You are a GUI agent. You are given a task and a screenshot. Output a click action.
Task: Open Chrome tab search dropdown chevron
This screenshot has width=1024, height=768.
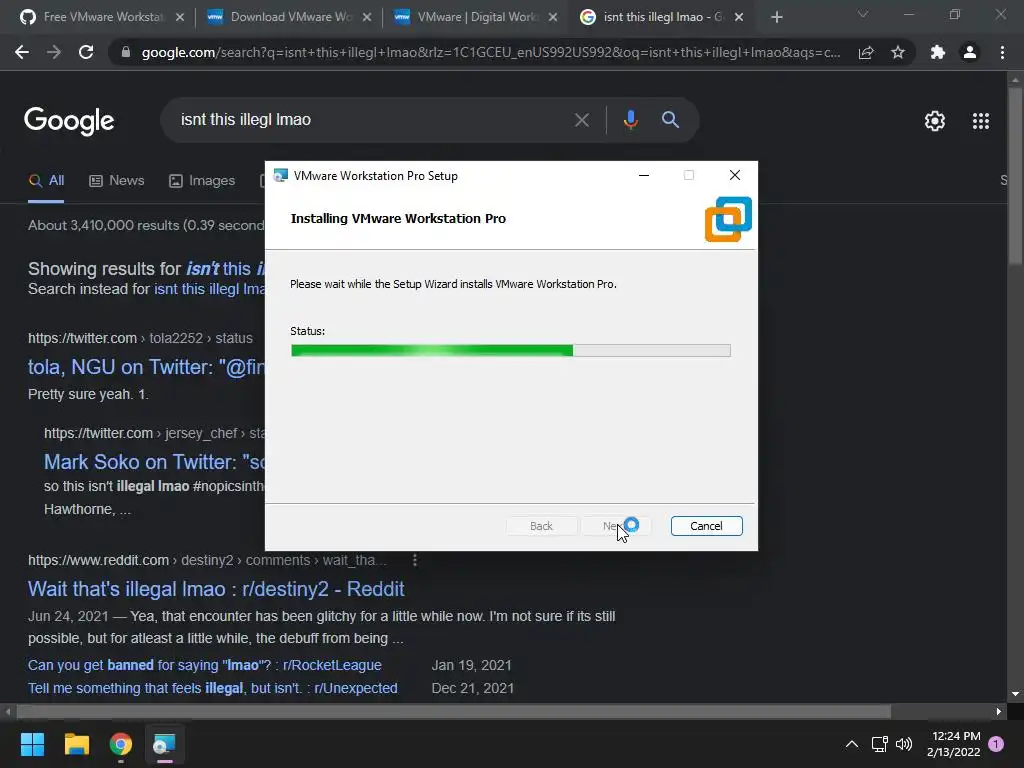tap(863, 14)
